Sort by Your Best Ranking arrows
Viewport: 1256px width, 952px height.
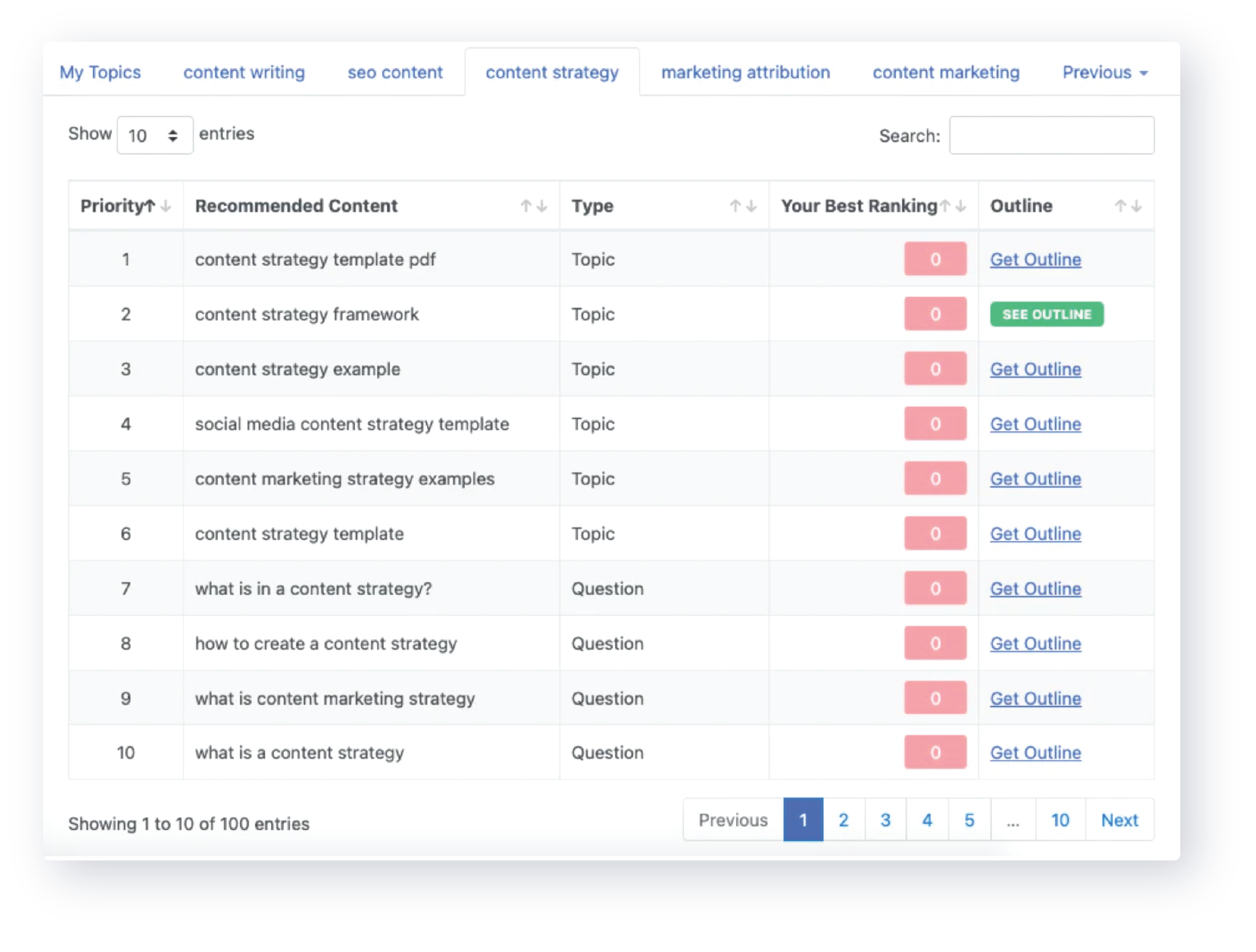953,206
